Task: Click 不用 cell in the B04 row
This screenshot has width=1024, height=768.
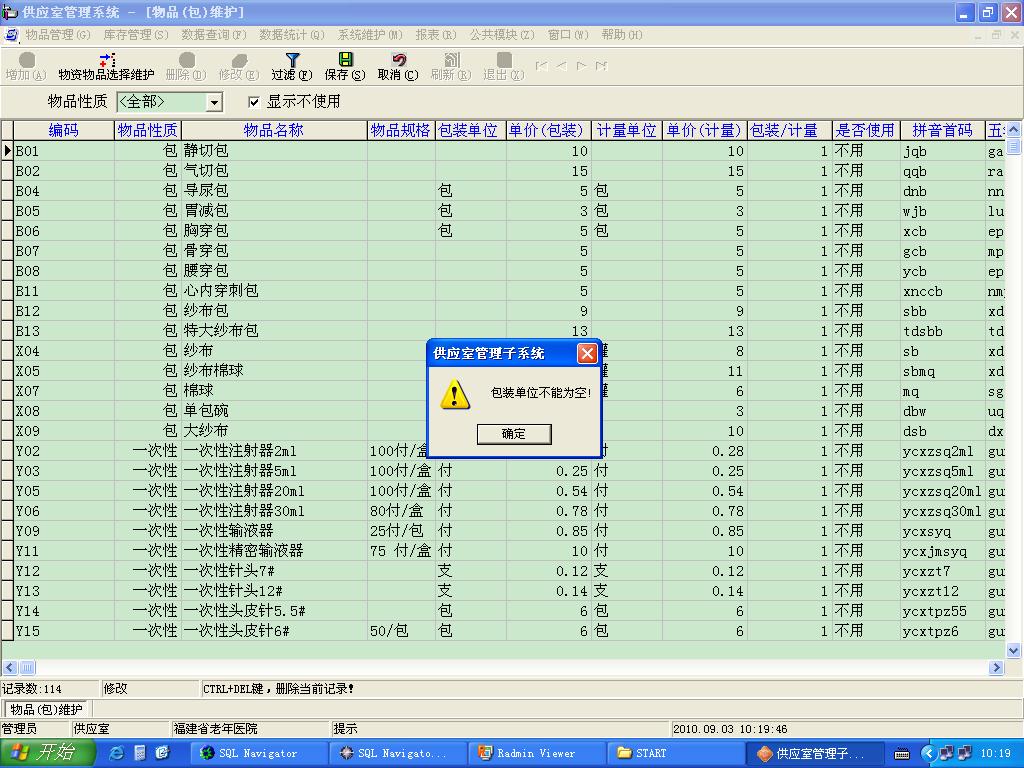Action: [865, 191]
